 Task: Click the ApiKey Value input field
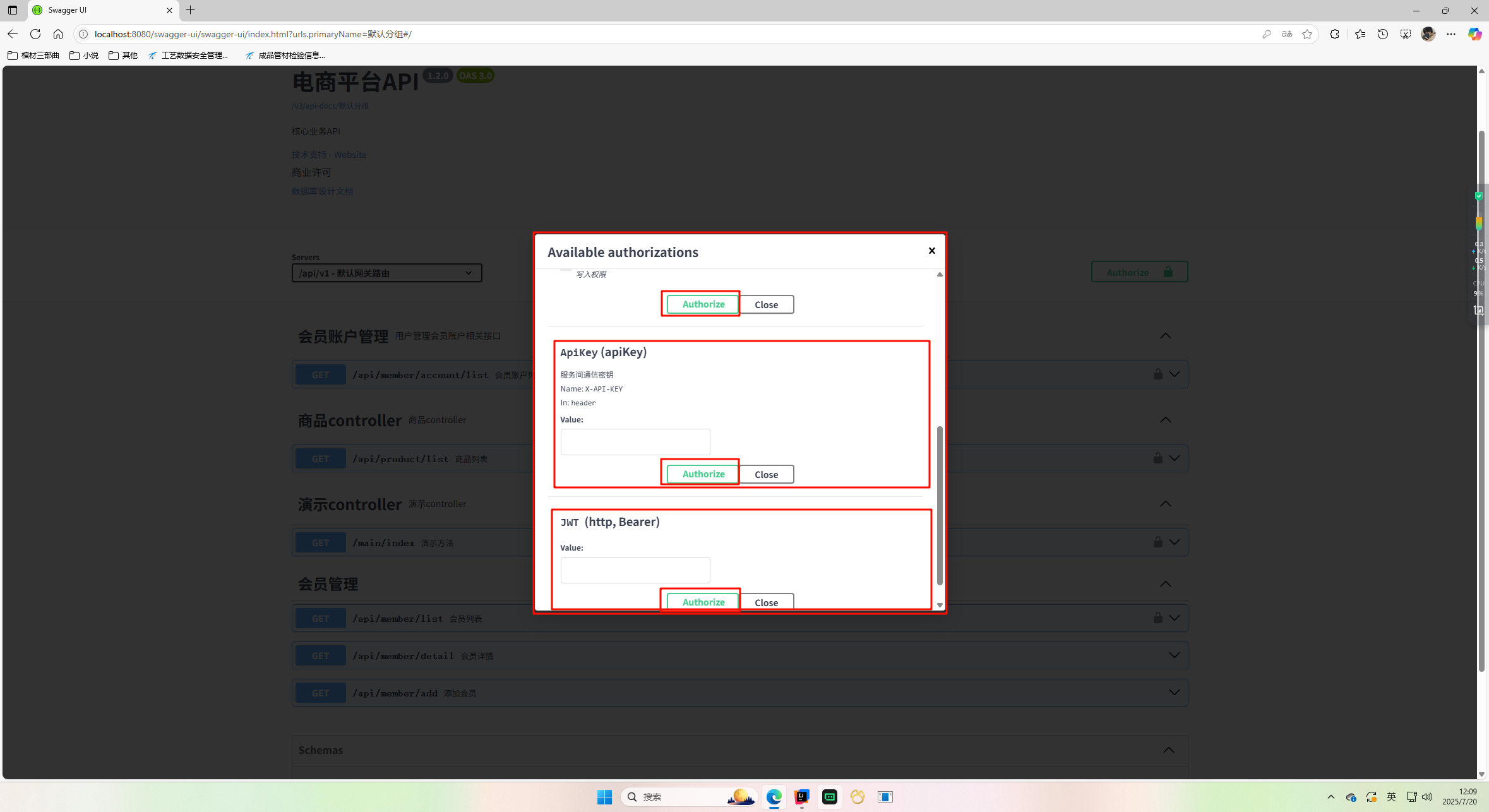point(635,441)
